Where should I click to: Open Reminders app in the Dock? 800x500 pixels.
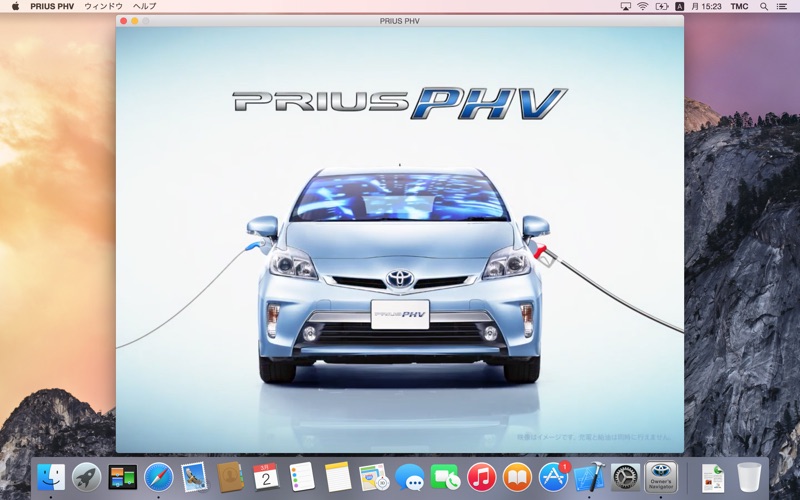(x=302, y=478)
